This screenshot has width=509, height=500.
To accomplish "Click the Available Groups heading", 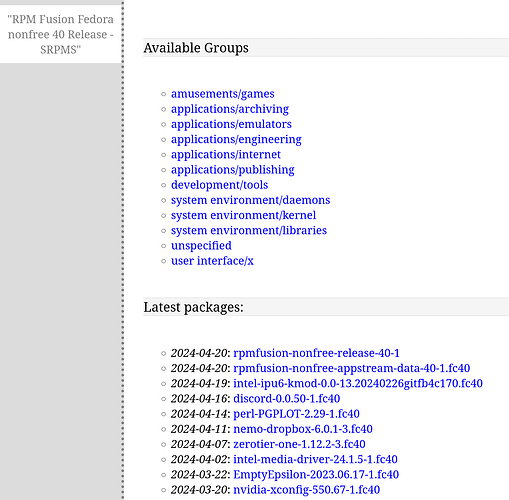I will click(x=196, y=48).
